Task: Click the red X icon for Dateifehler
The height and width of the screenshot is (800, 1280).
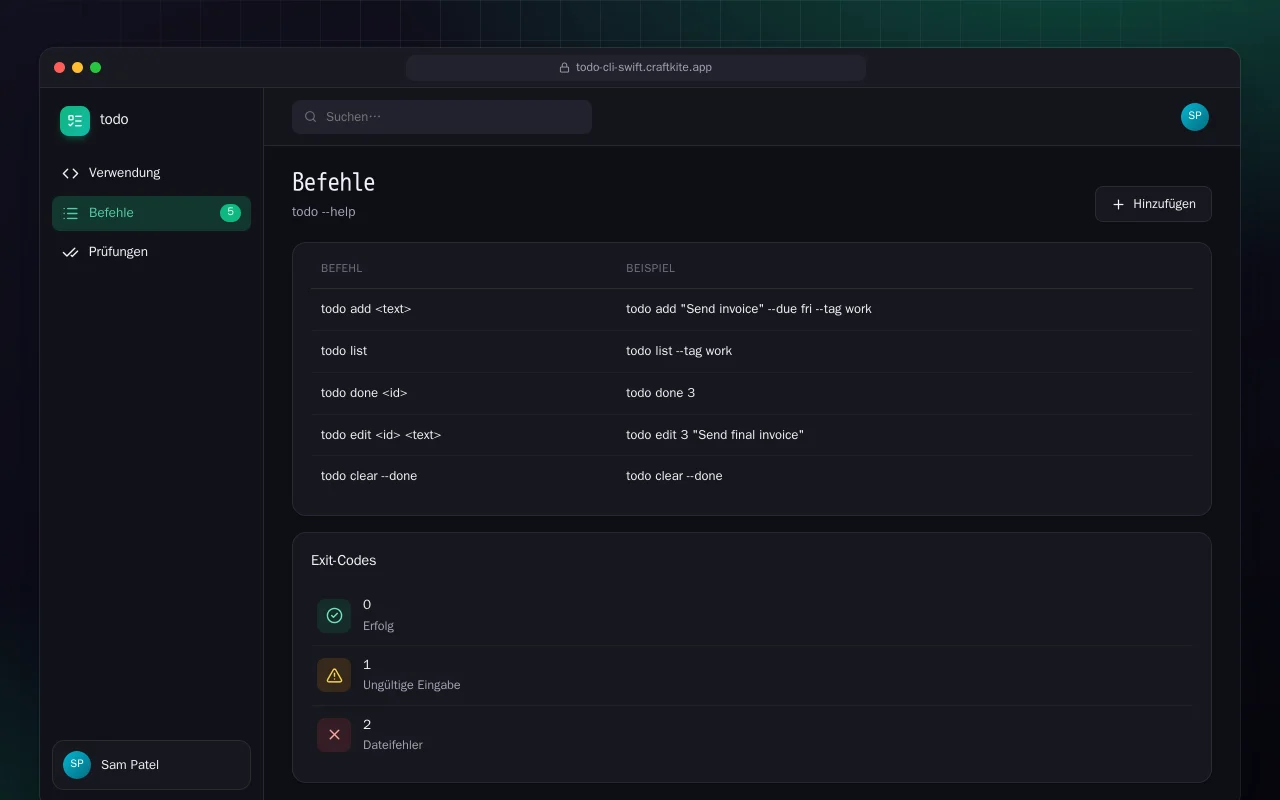Action: click(334, 735)
